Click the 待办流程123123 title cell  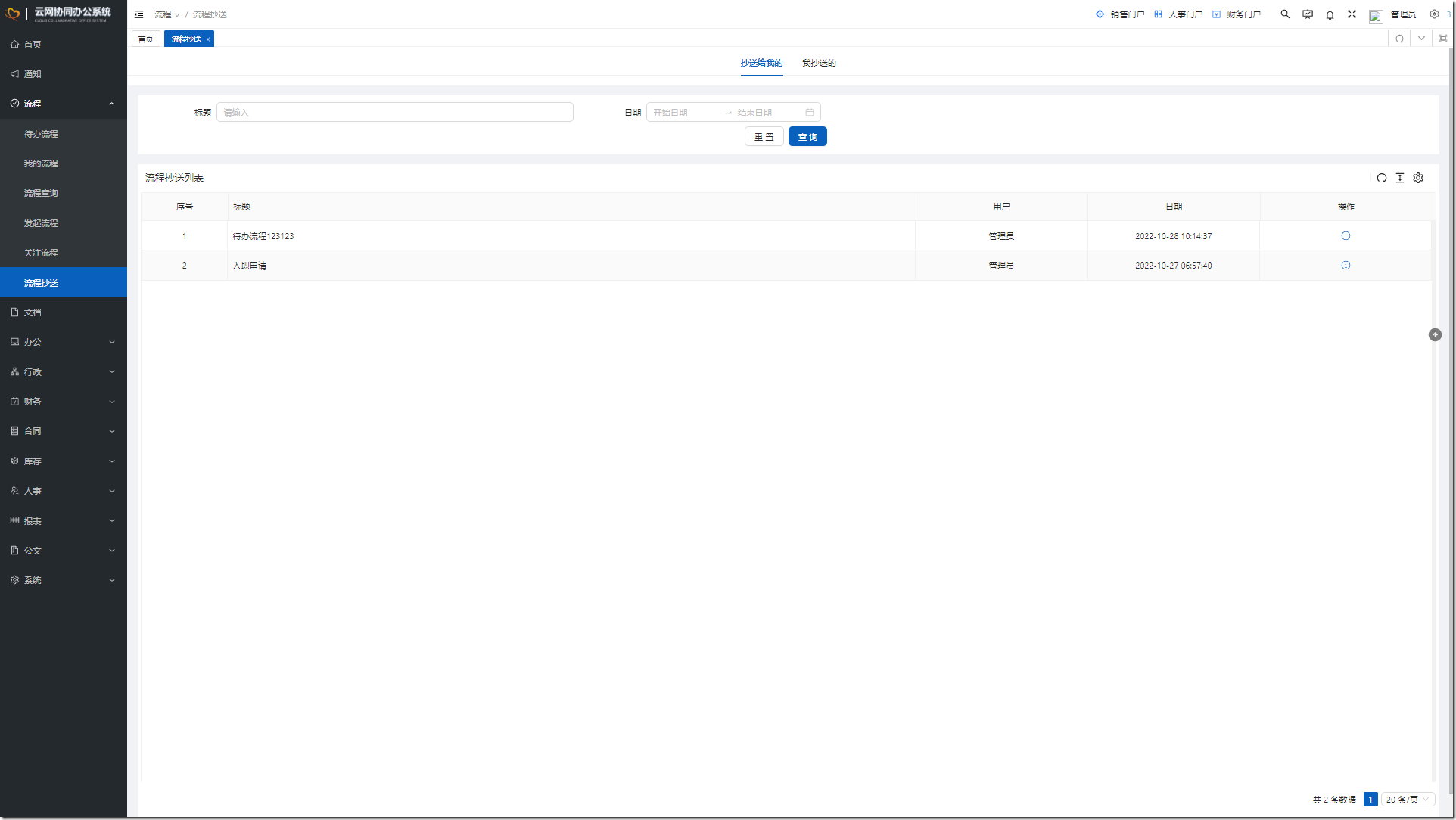(571, 236)
